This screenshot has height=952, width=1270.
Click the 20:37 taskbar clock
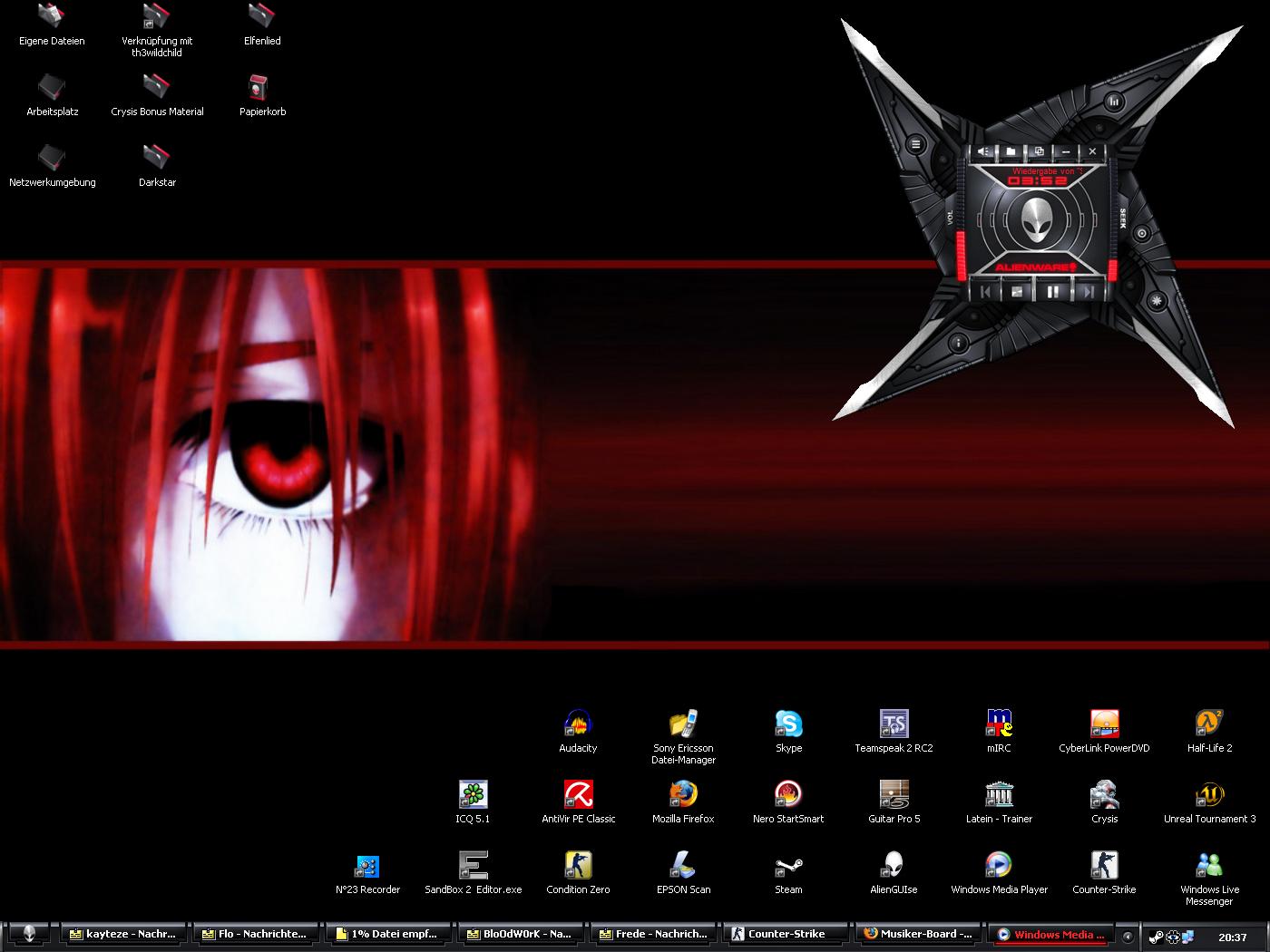click(1232, 937)
